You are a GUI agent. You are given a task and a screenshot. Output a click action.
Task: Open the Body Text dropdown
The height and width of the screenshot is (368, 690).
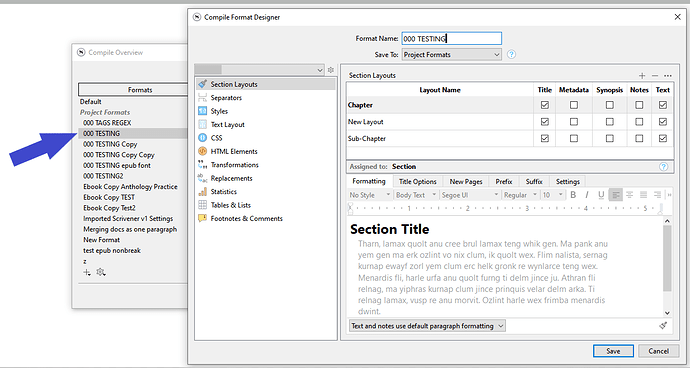[416, 195]
